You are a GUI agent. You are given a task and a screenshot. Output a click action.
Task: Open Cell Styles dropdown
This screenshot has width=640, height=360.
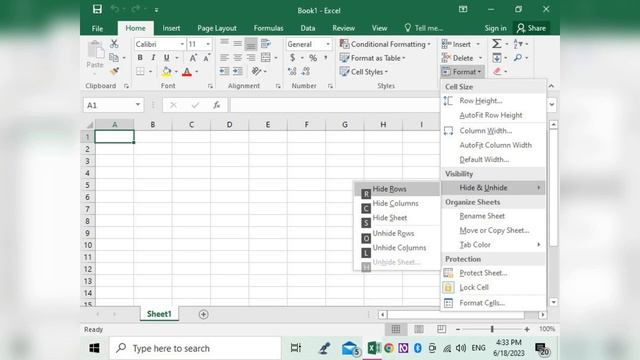[364, 71]
